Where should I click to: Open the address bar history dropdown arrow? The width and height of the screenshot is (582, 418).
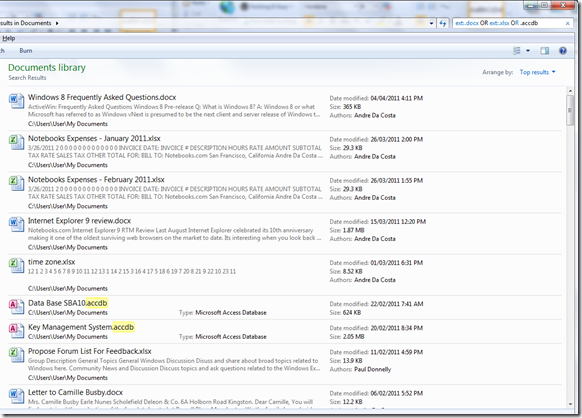click(431, 23)
